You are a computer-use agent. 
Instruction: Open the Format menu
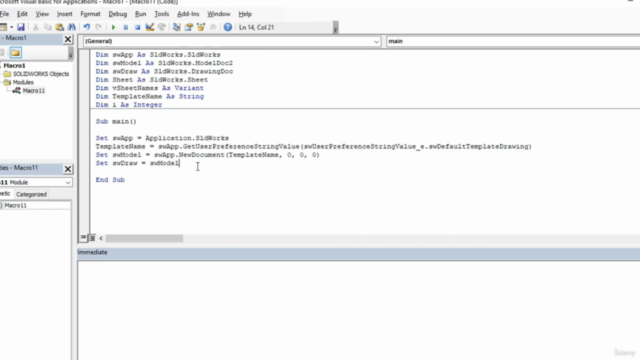coord(90,14)
